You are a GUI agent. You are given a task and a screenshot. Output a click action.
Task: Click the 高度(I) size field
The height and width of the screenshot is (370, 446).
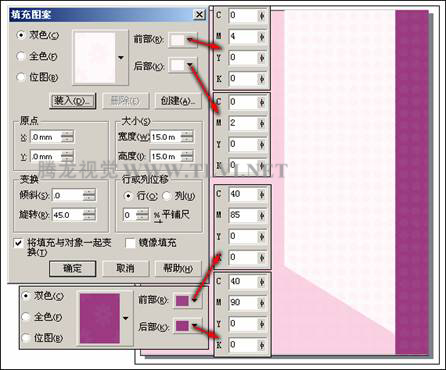click(x=165, y=156)
